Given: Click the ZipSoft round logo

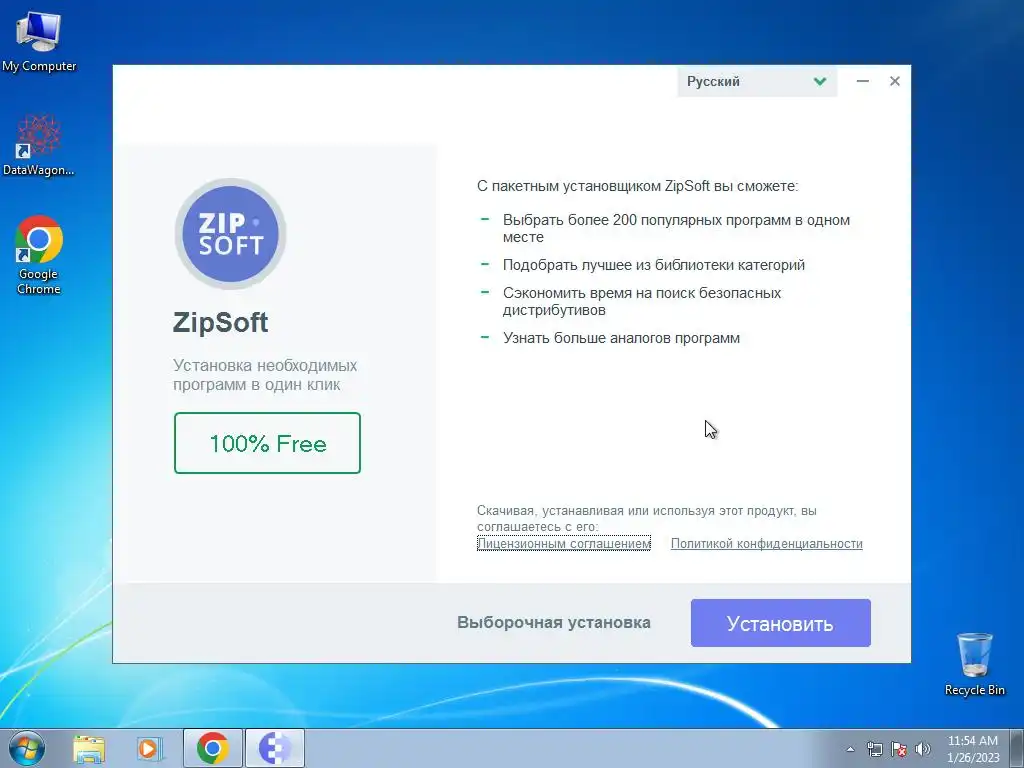Looking at the screenshot, I should pyautogui.click(x=231, y=234).
